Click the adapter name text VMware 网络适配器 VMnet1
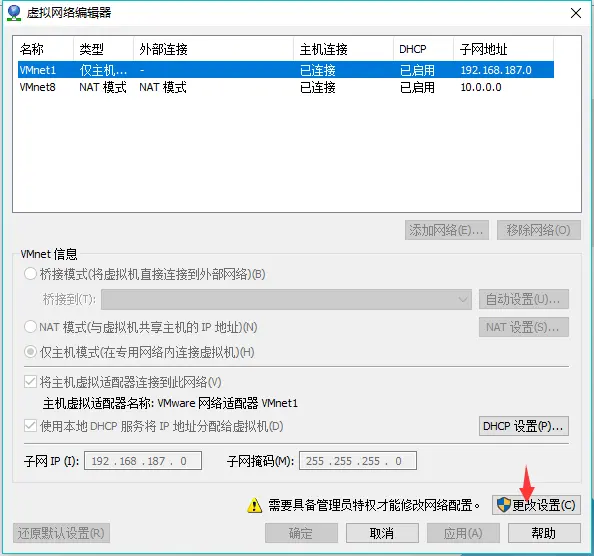Screen dimensions: 594x556 pyautogui.click(x=227, y=403)
